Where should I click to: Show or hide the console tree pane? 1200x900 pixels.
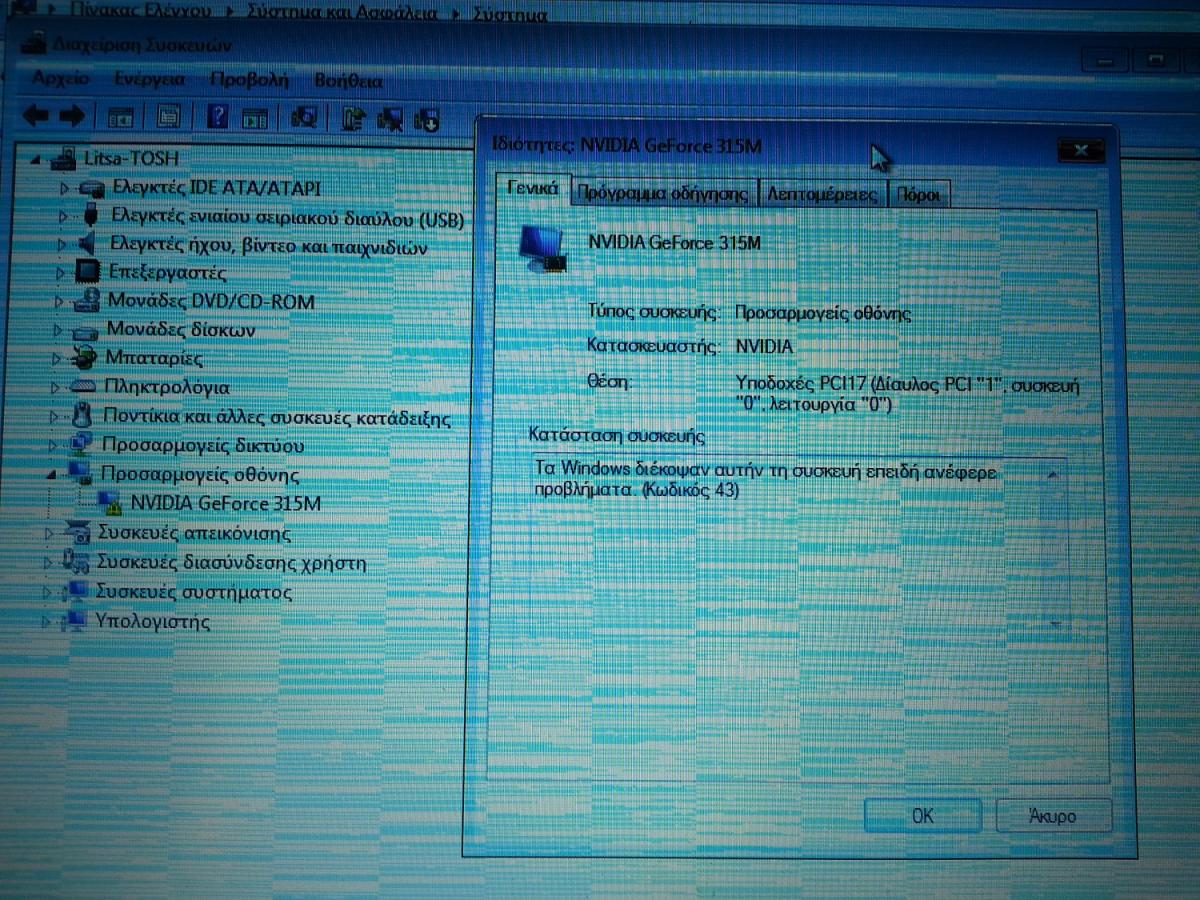pyautogui.click(x=121, y=117)
